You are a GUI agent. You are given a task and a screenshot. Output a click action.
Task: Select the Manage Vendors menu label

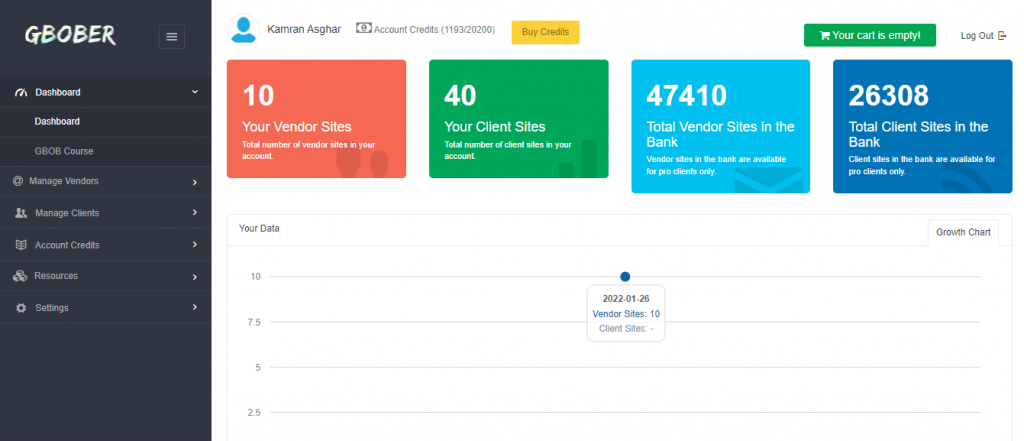tap(64, 181)
